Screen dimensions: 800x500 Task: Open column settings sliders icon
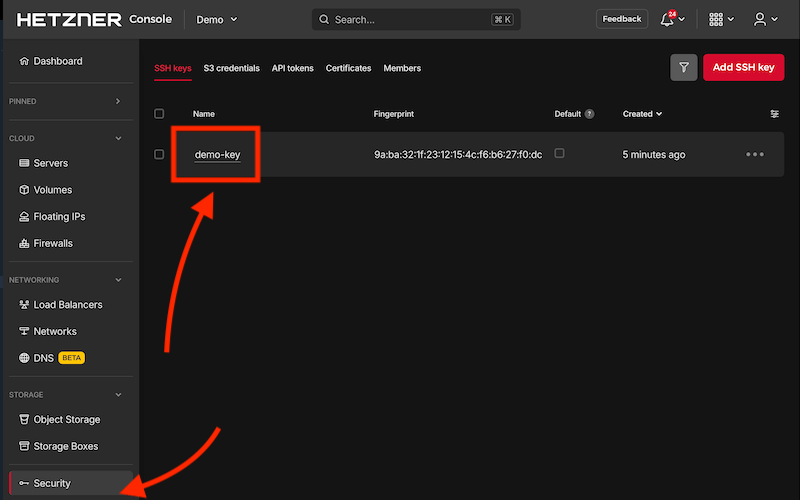774,114
